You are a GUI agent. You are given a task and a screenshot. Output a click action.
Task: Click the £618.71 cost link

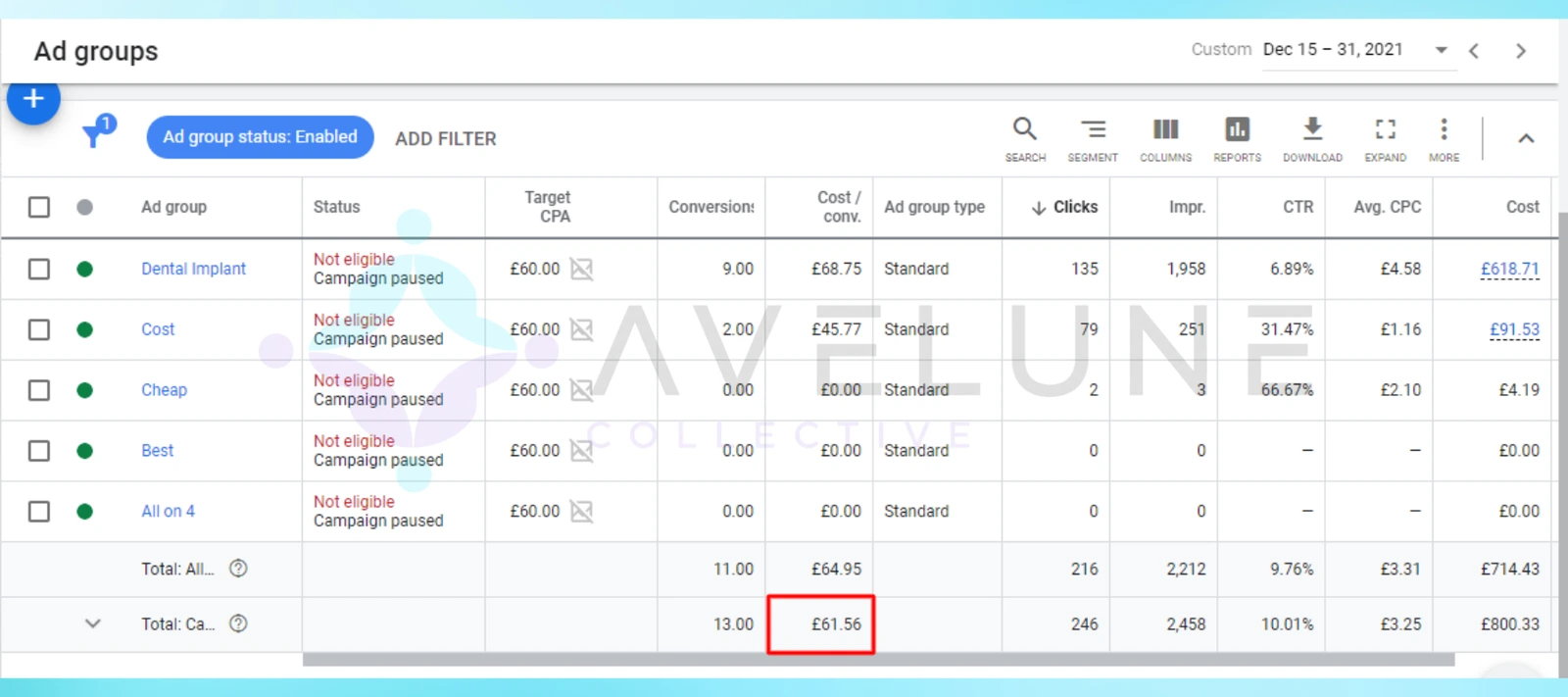pyautogui.click(x=1510, y=269)
